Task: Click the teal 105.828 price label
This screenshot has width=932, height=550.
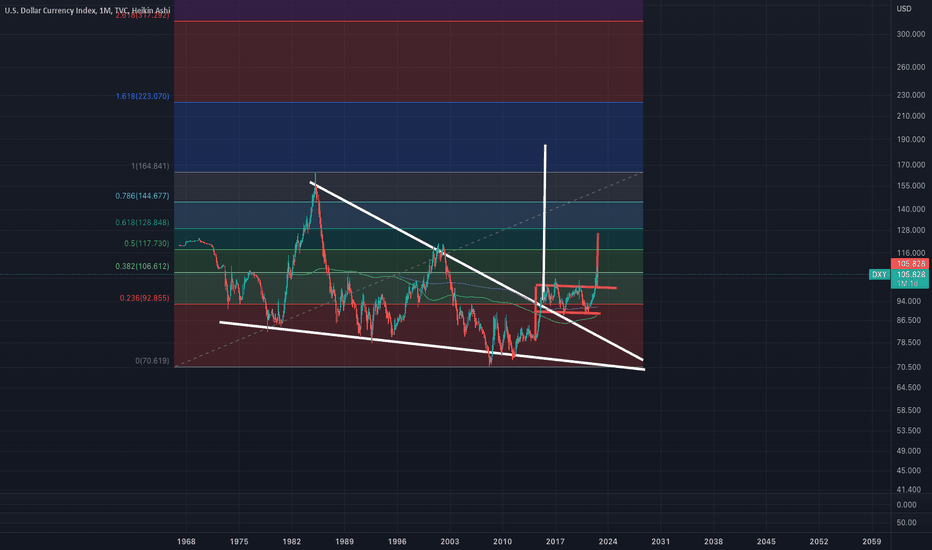Action: pos(911,274)
